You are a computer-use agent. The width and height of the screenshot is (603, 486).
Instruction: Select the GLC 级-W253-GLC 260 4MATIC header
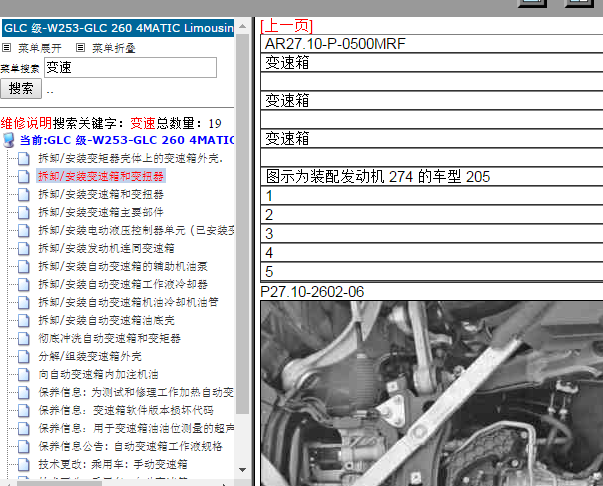coord(118,28)
